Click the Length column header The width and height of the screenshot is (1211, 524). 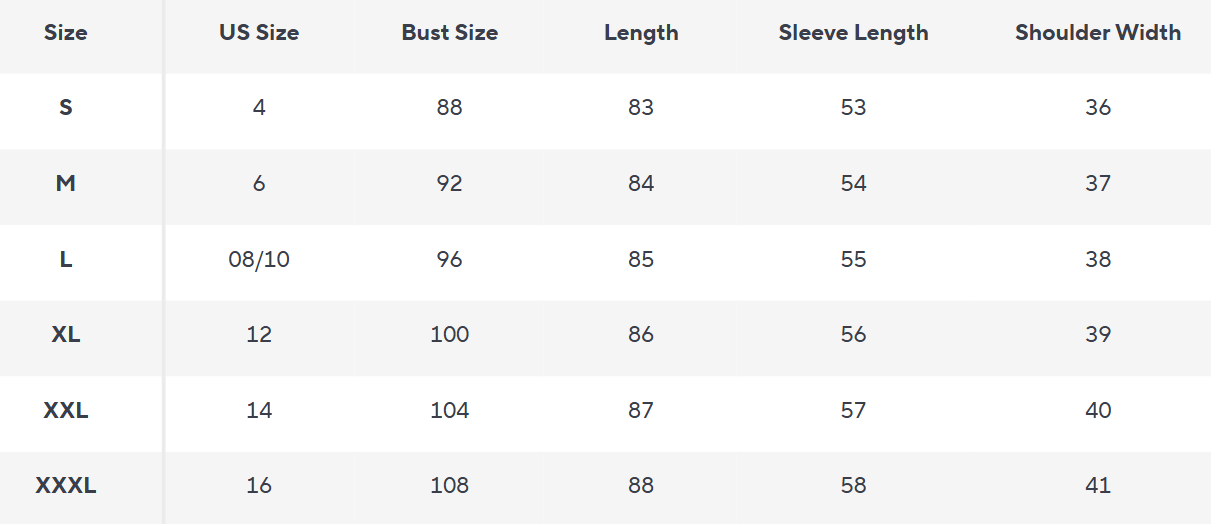[x=641, y=33]
